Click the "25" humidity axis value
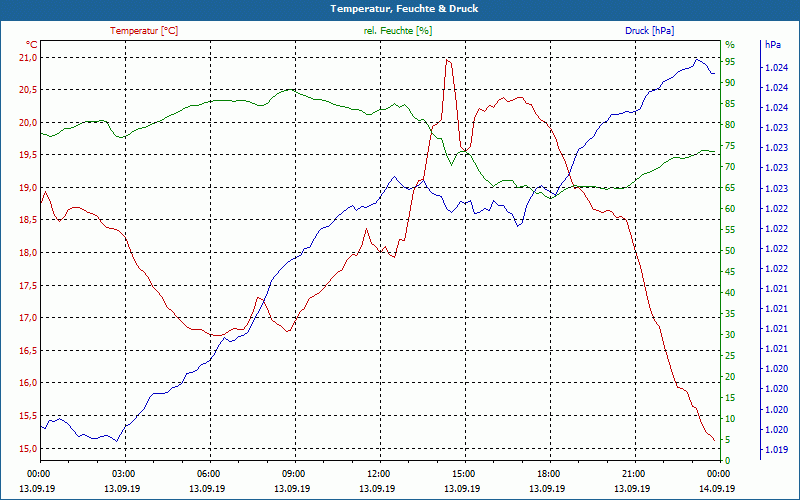The height and width of the screenshot is (500, 800). point(730,356)
